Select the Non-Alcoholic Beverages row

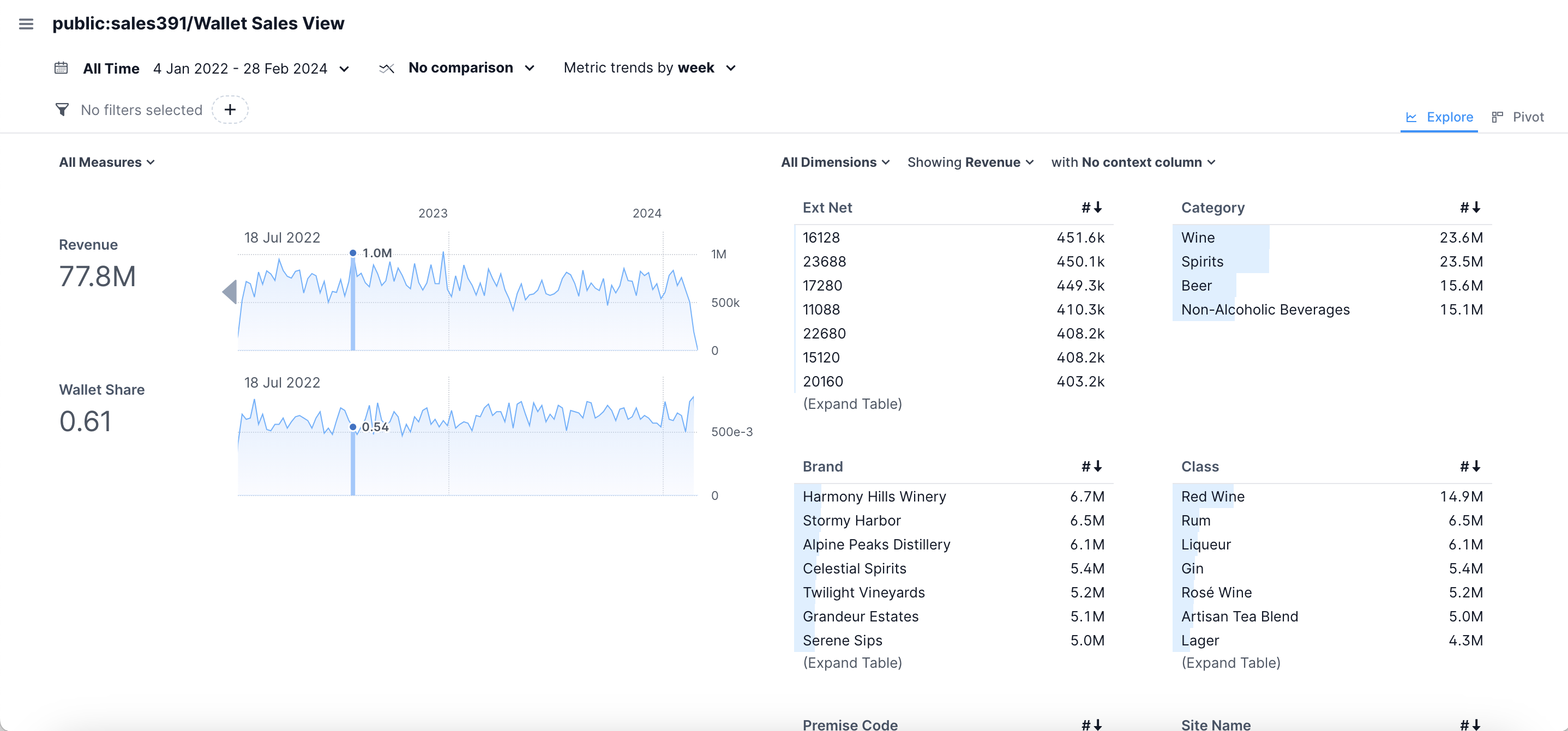coord(1332,310)
